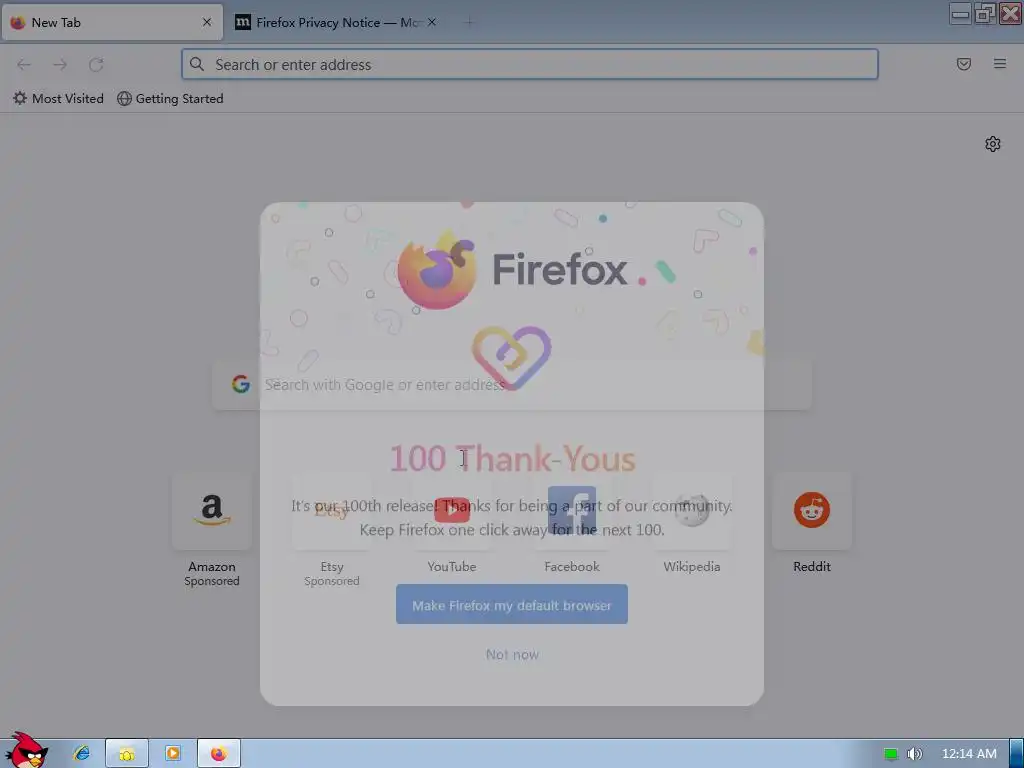Image resolution: width=1024 pixels, height=768 pixels.
Task: Open a new tab with plus button
Action: click(468, 22)
